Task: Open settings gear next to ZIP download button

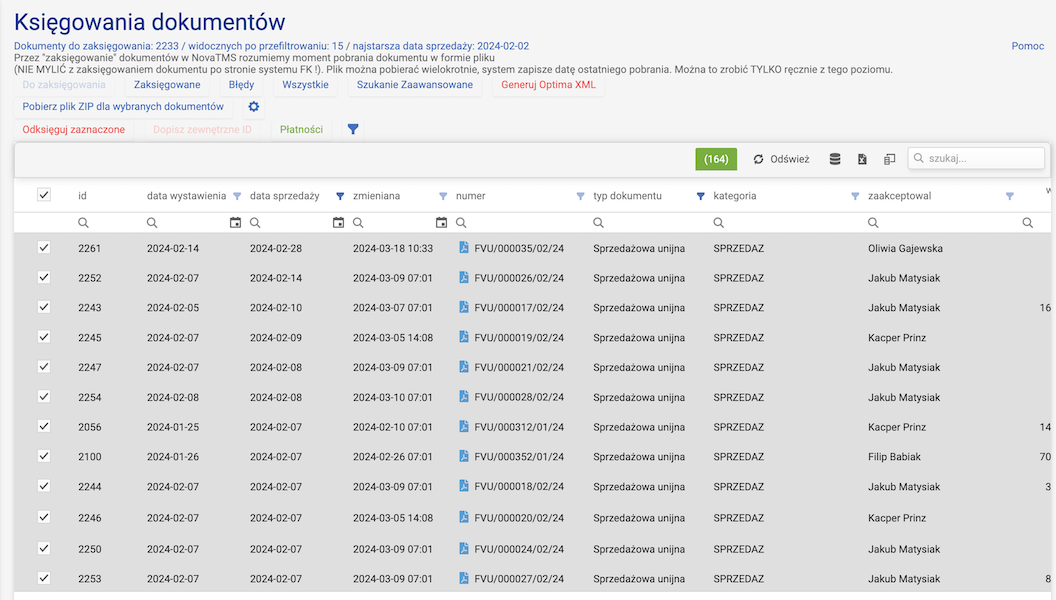Action: click(254, 107)
